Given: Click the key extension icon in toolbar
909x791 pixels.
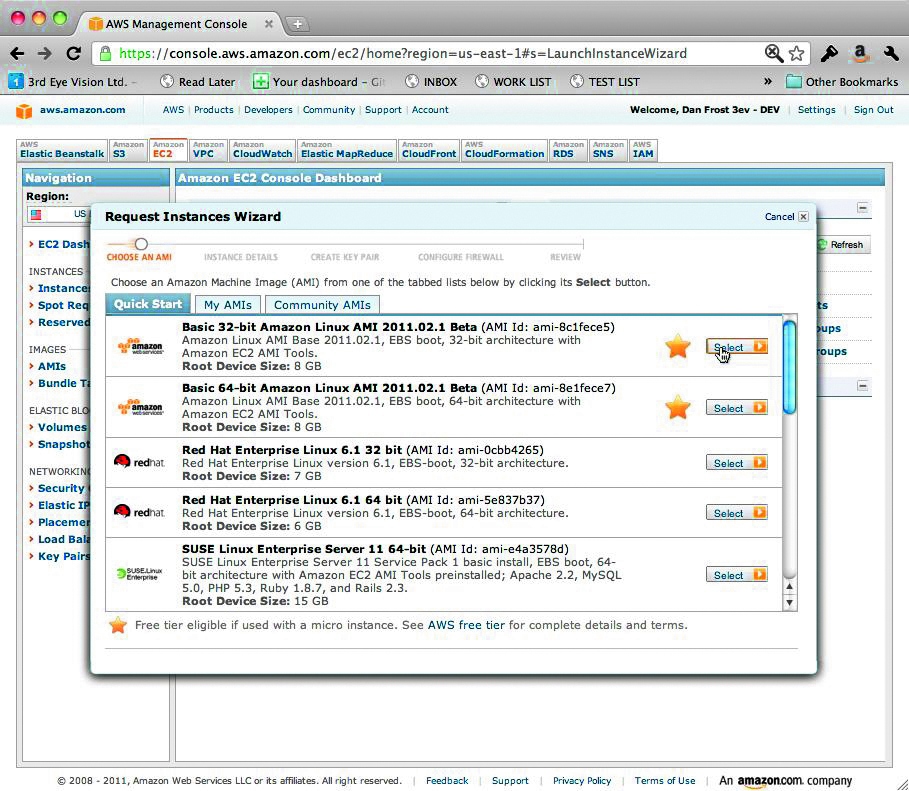Looking at the screenshot, I should [x=829, y=53].
